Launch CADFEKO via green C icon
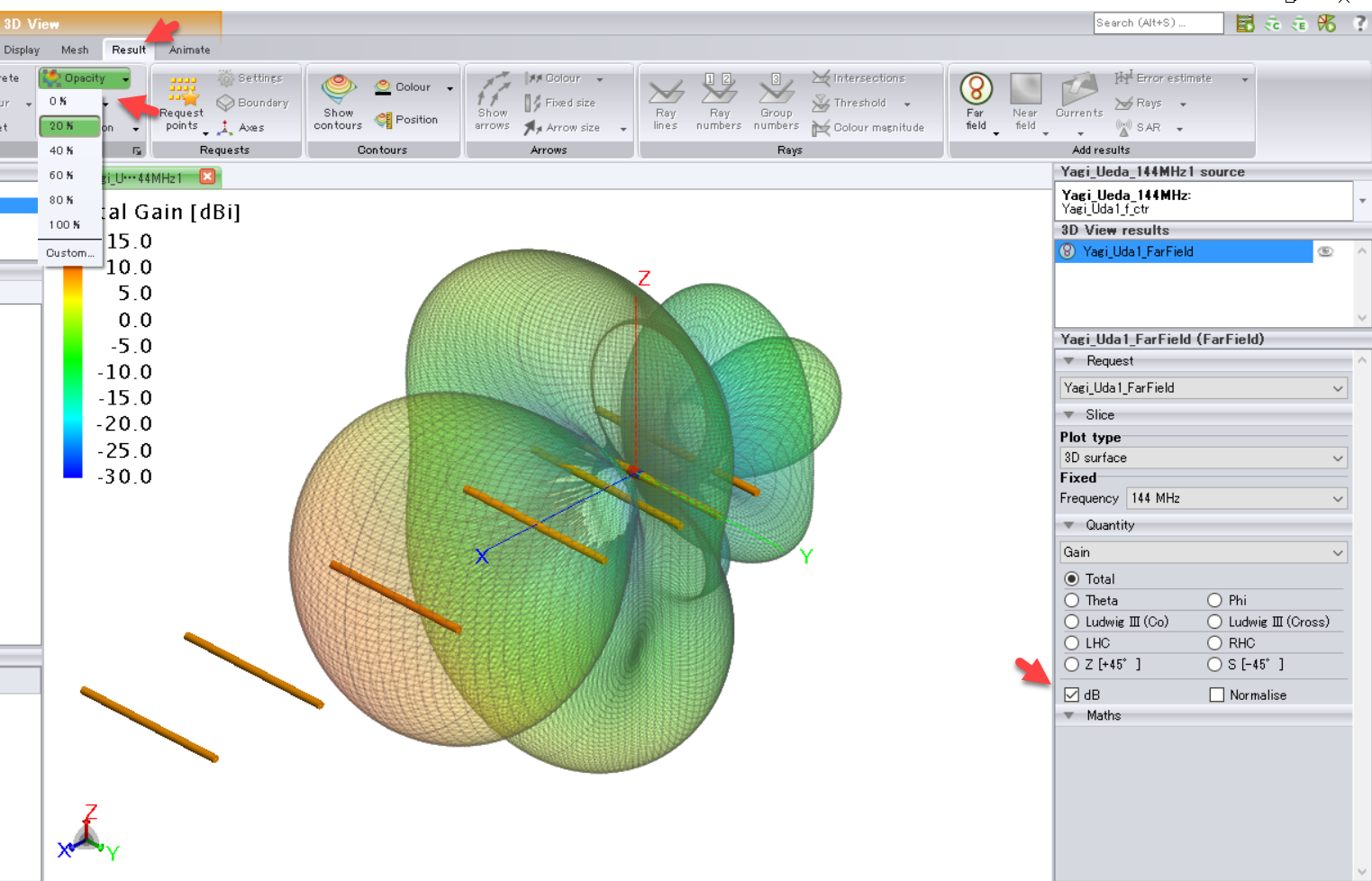The image size is (1372, 881). click(x=1272, y=23)
